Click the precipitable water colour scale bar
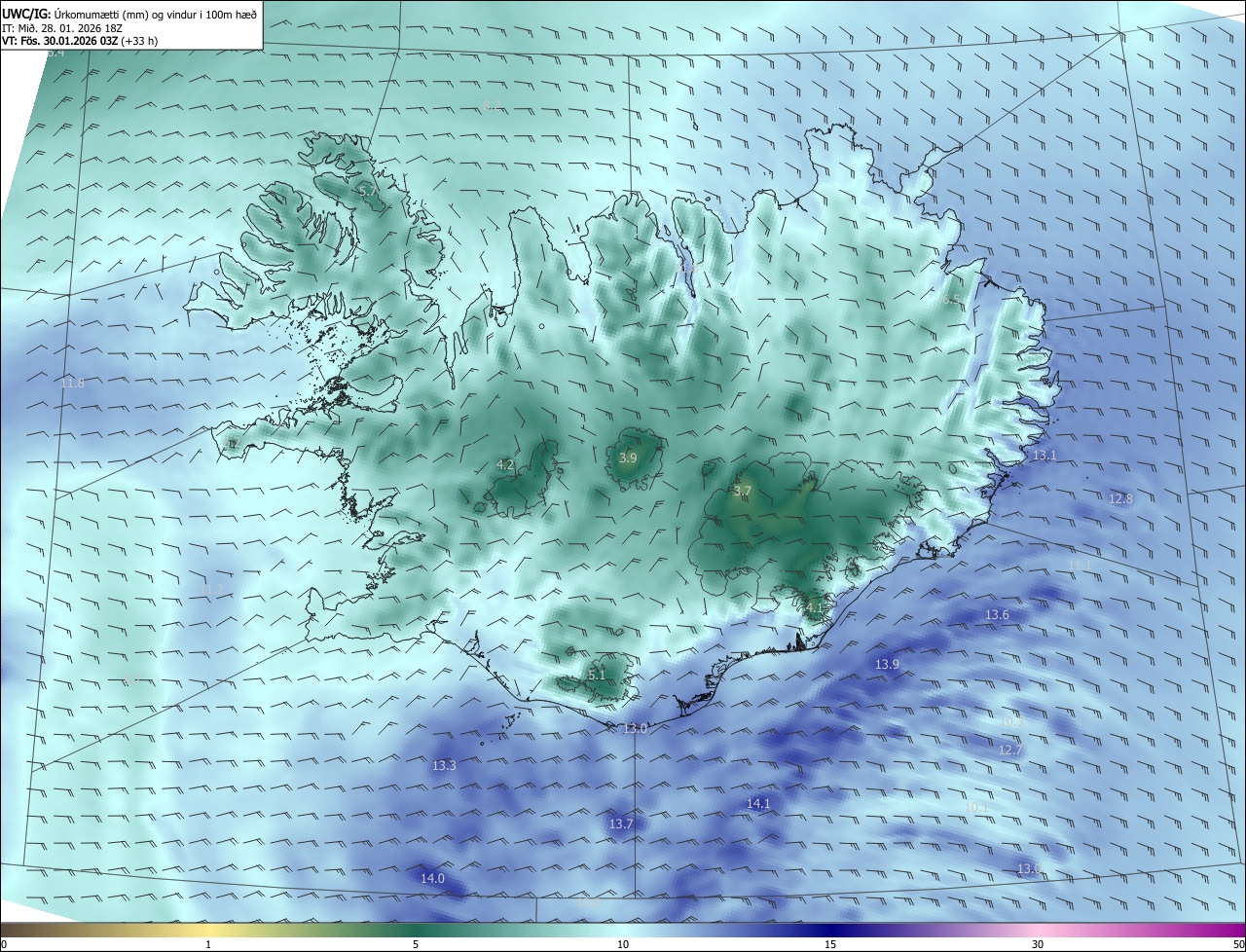This screenshot has height=952, width=1246. coord(623,931)
